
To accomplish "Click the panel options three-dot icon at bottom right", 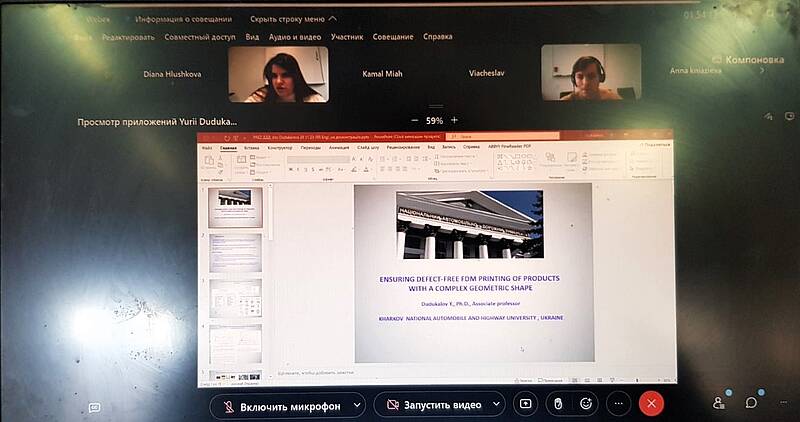I will point(784,403).
